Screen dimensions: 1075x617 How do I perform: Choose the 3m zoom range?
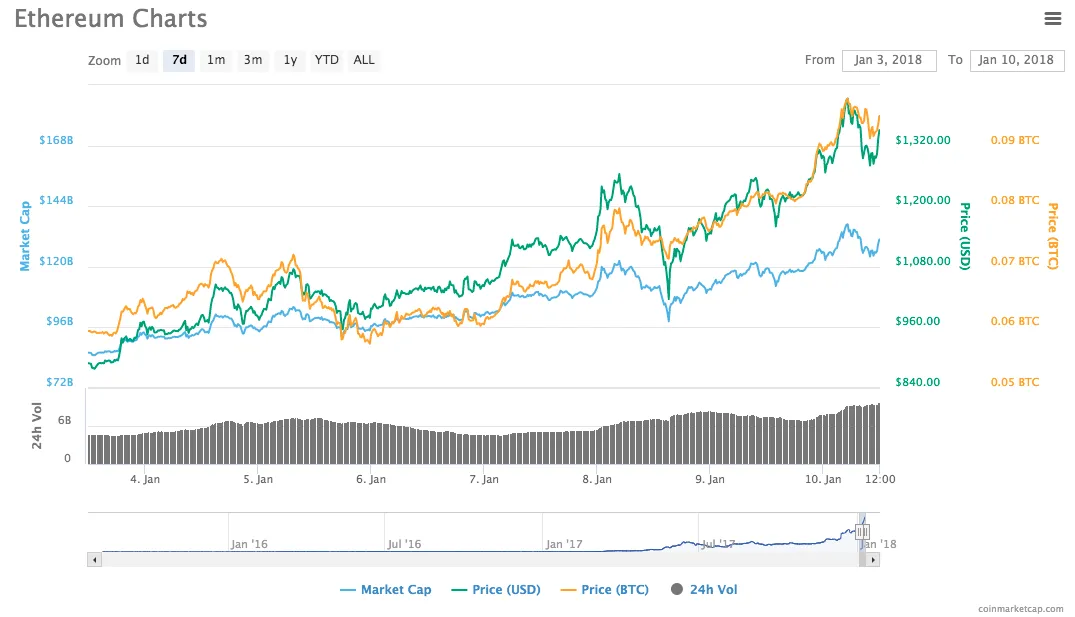click(253, 60)
